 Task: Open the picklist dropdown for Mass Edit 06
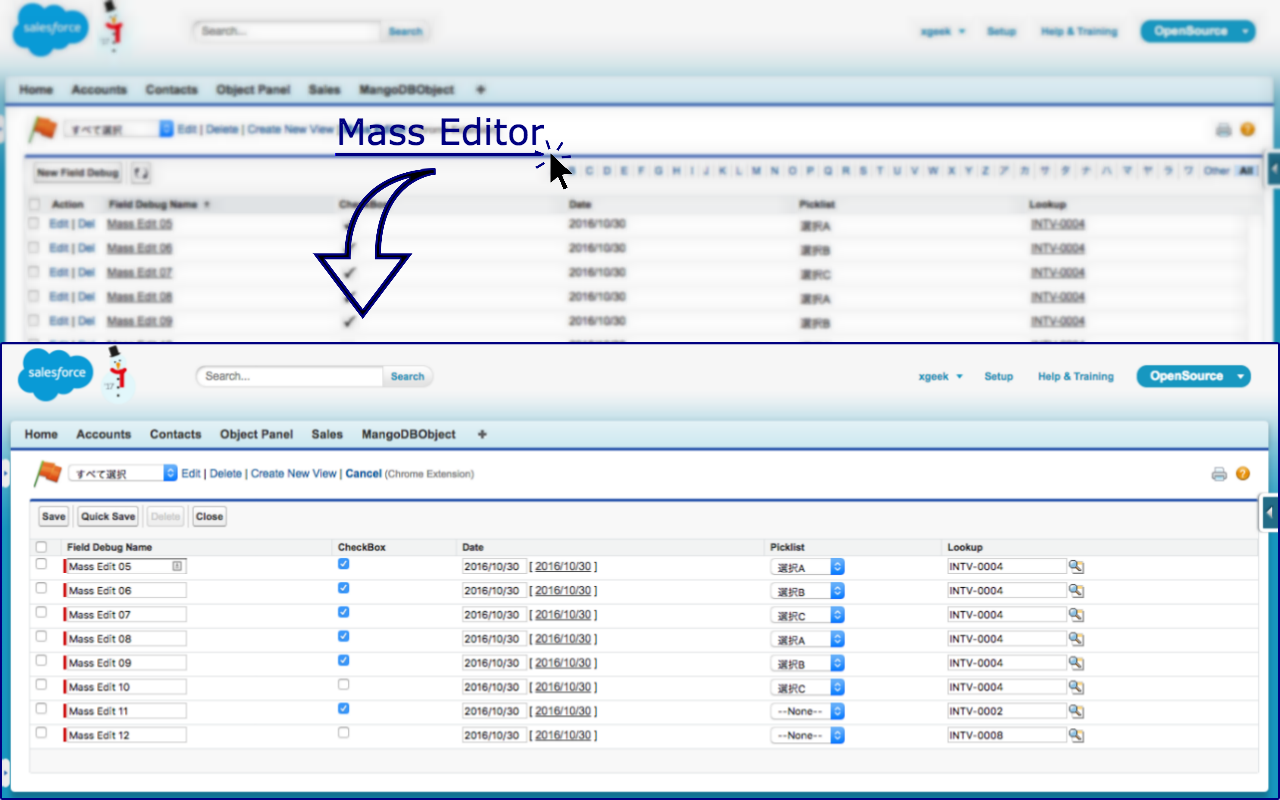click(x=808, y=591)
